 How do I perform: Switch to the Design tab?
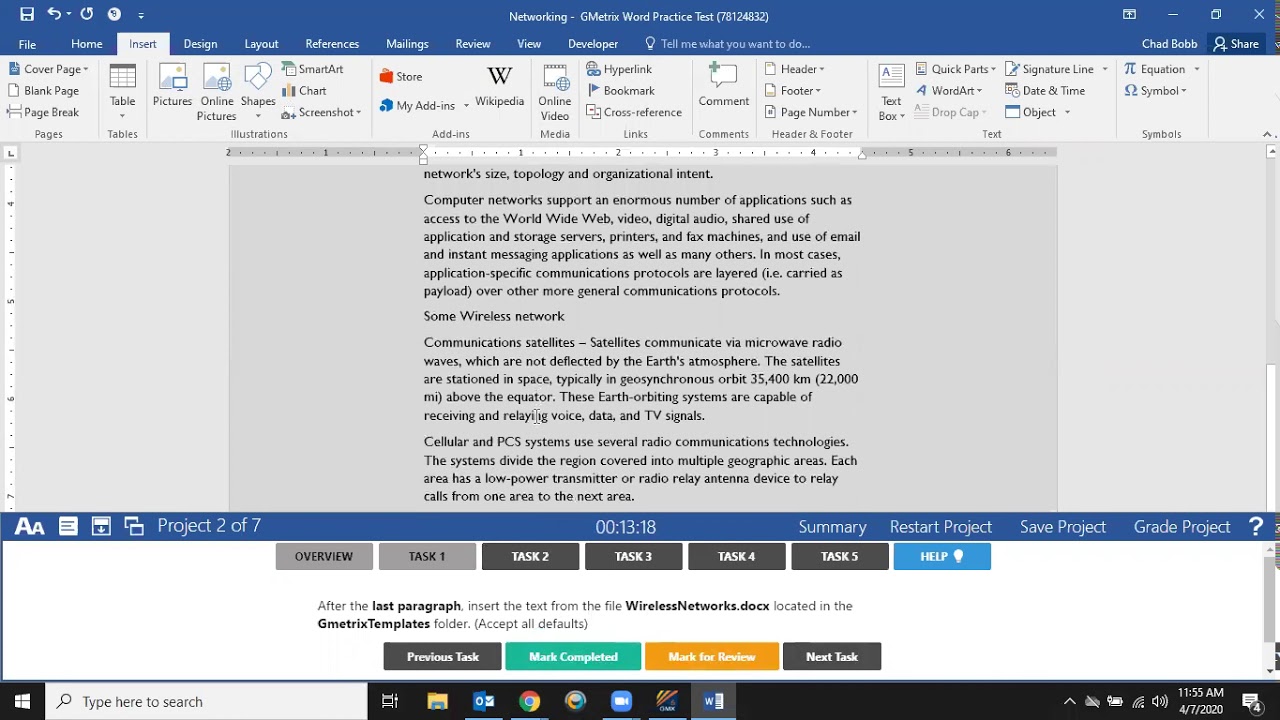(x=200, y=44)
